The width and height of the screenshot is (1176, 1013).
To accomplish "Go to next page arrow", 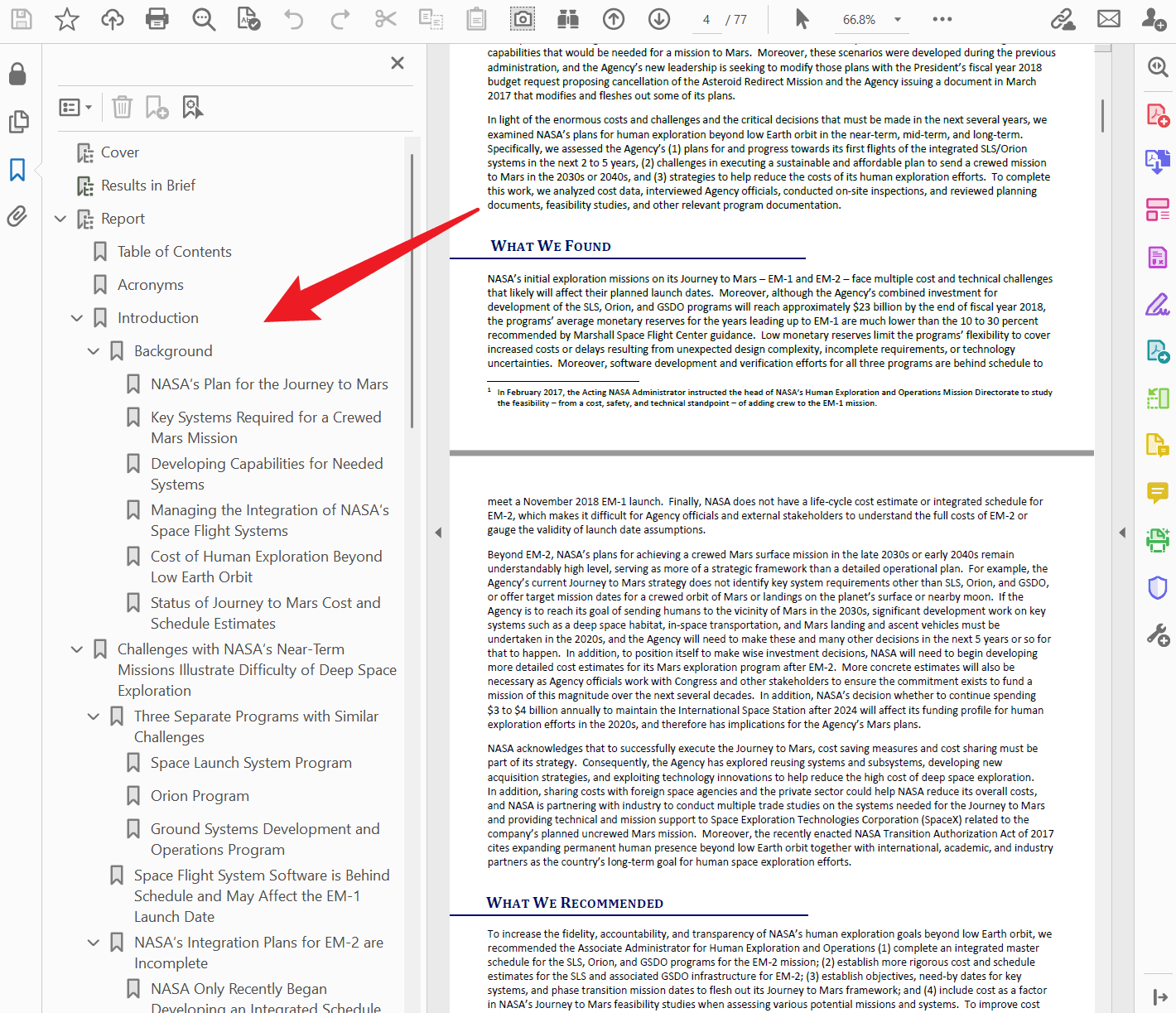I will (659, 19).
